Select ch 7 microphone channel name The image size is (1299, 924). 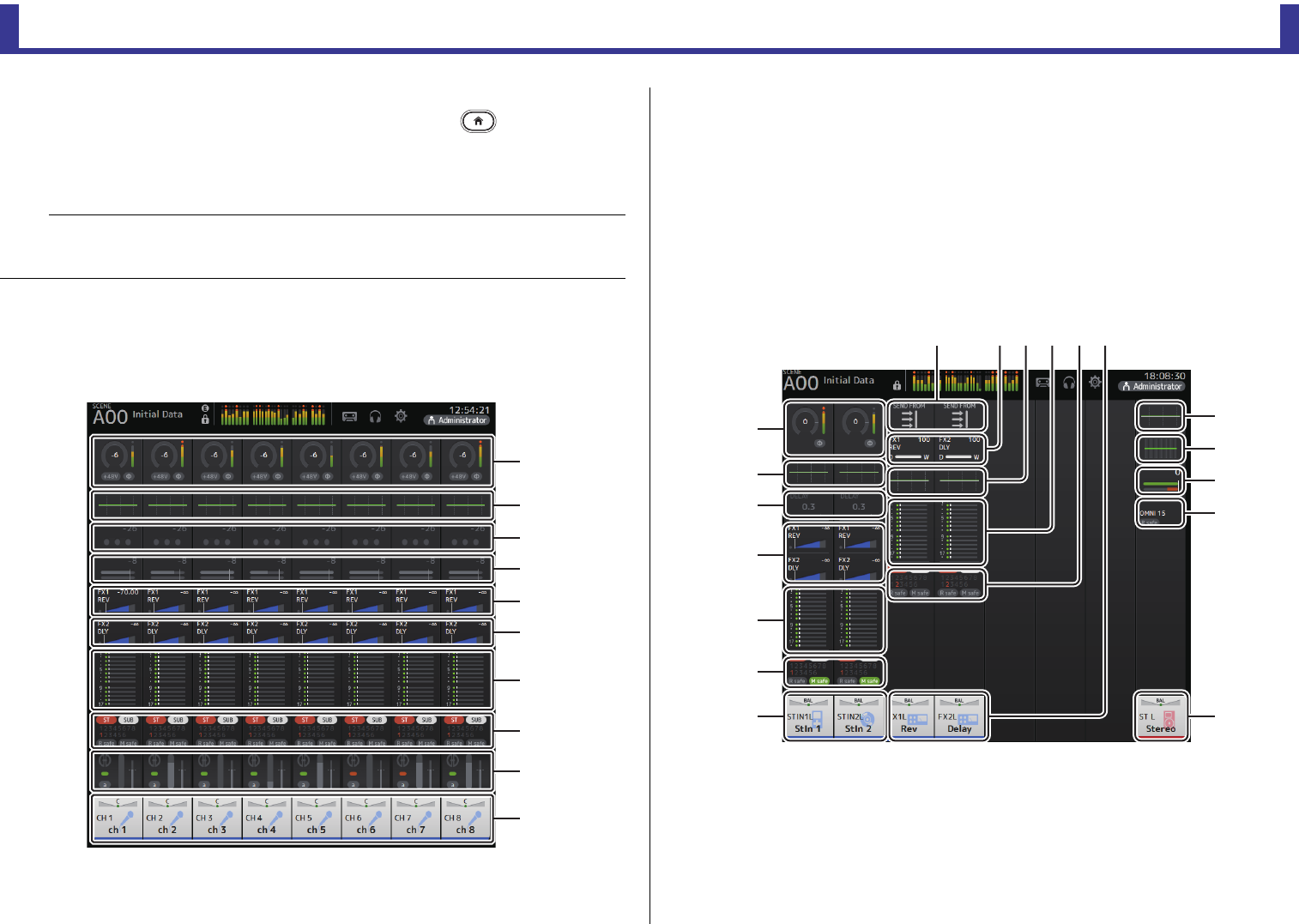coord(416,818)
